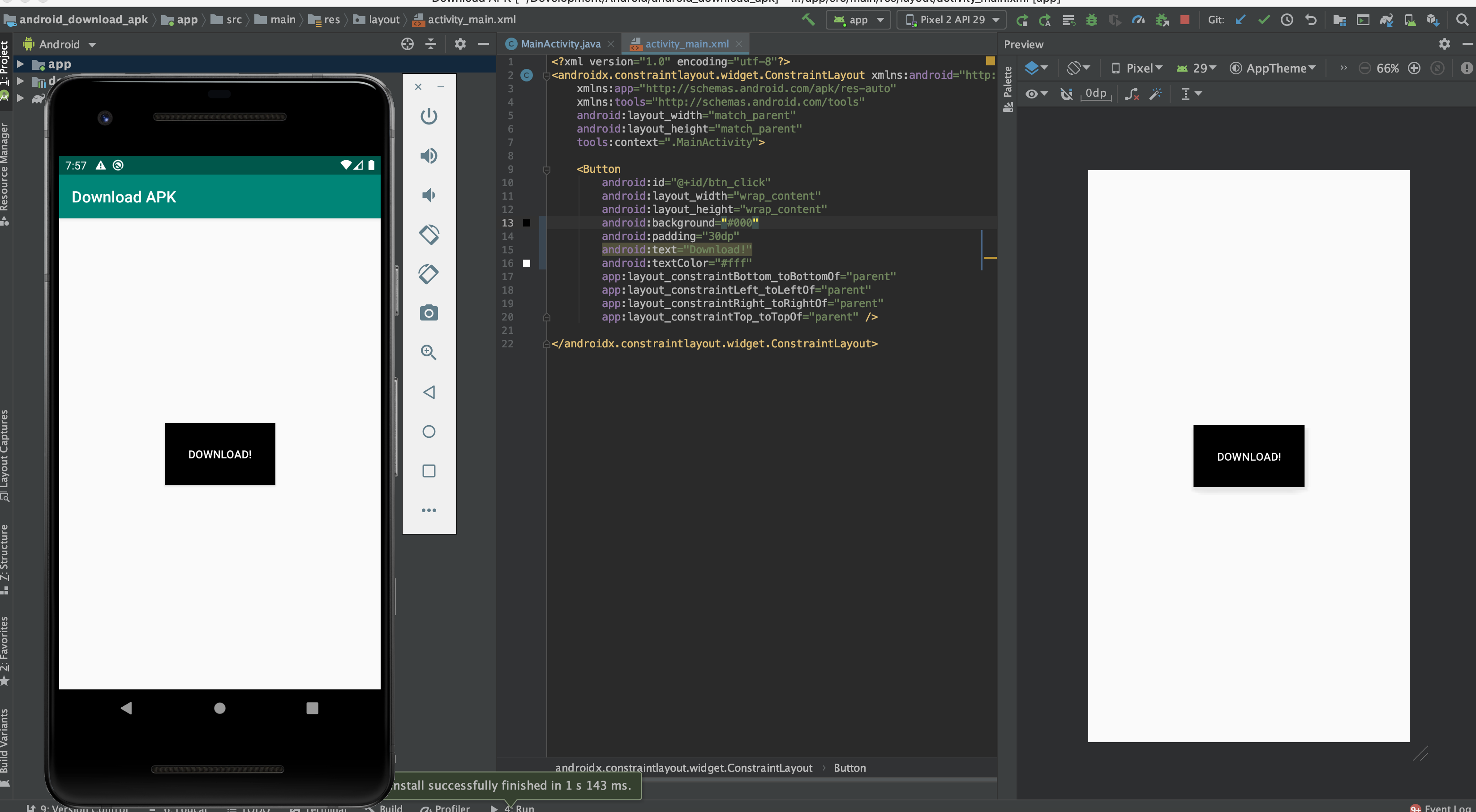This screenshot has height=812, width=1476.
Task: Click the clear all constraints icon
Action: pyautogui.click(x=1131, y=94)
